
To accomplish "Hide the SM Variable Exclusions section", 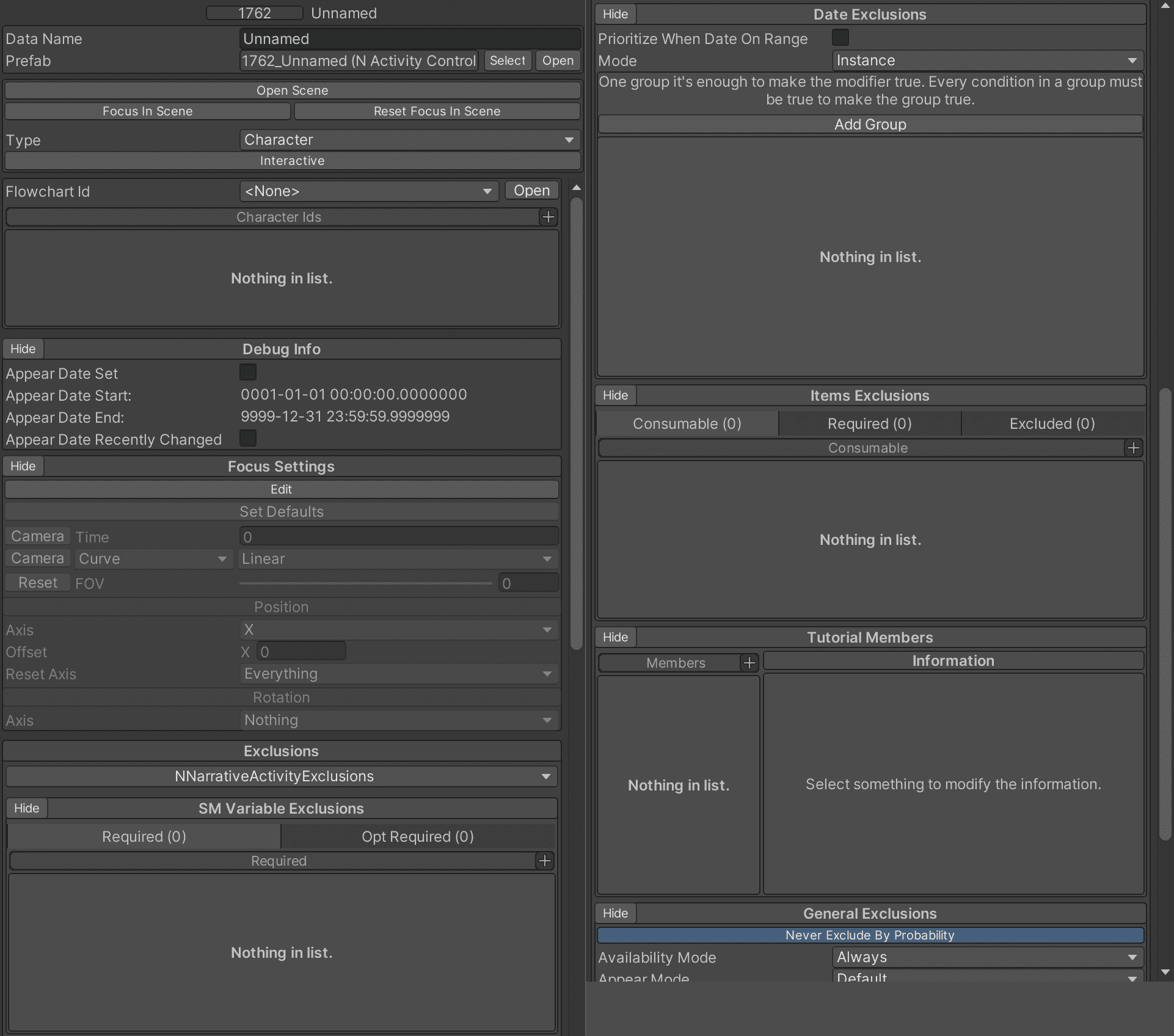I will (x=26, y=808).
